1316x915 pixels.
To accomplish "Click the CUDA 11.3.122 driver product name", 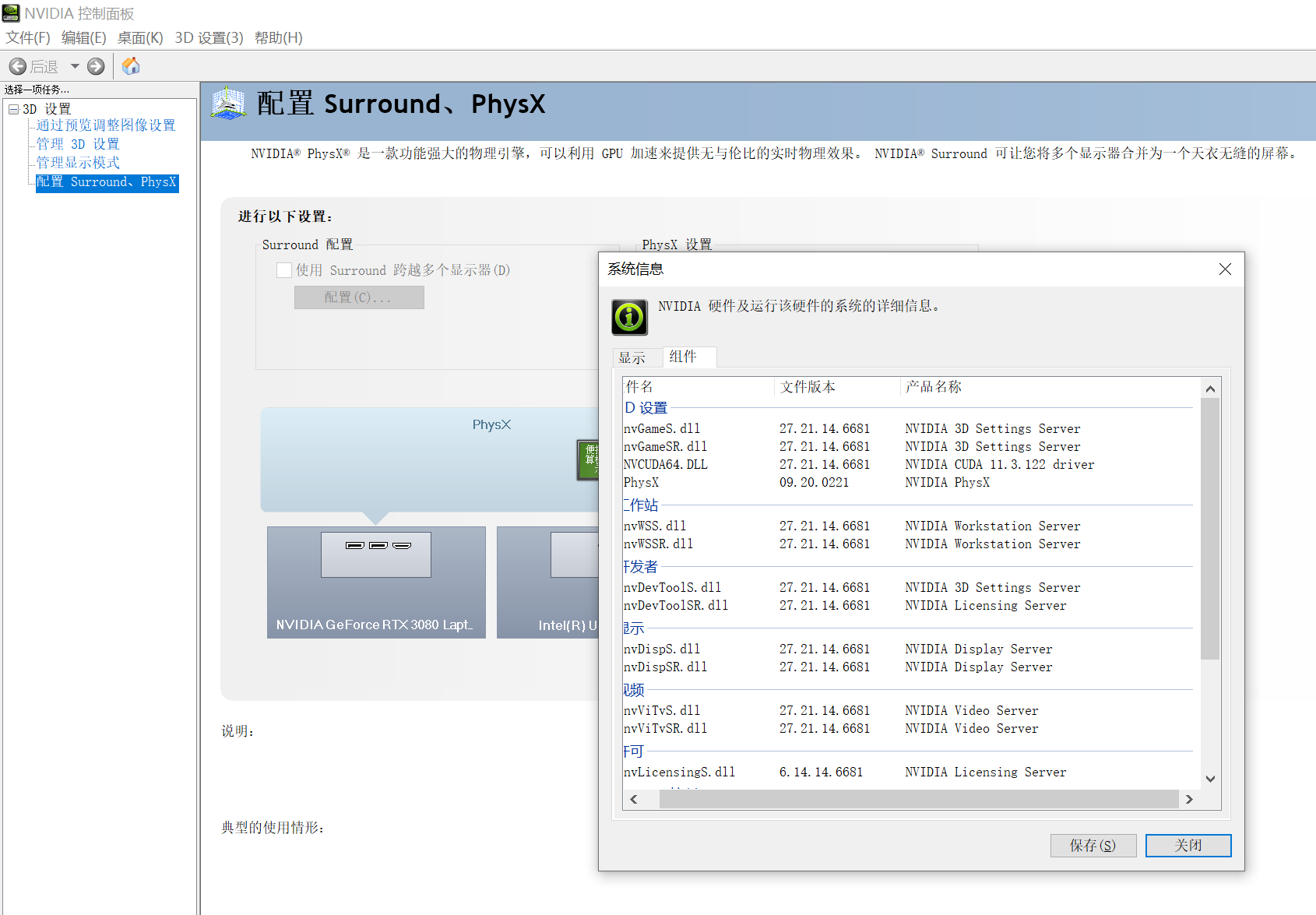I will pos(1000,465).
